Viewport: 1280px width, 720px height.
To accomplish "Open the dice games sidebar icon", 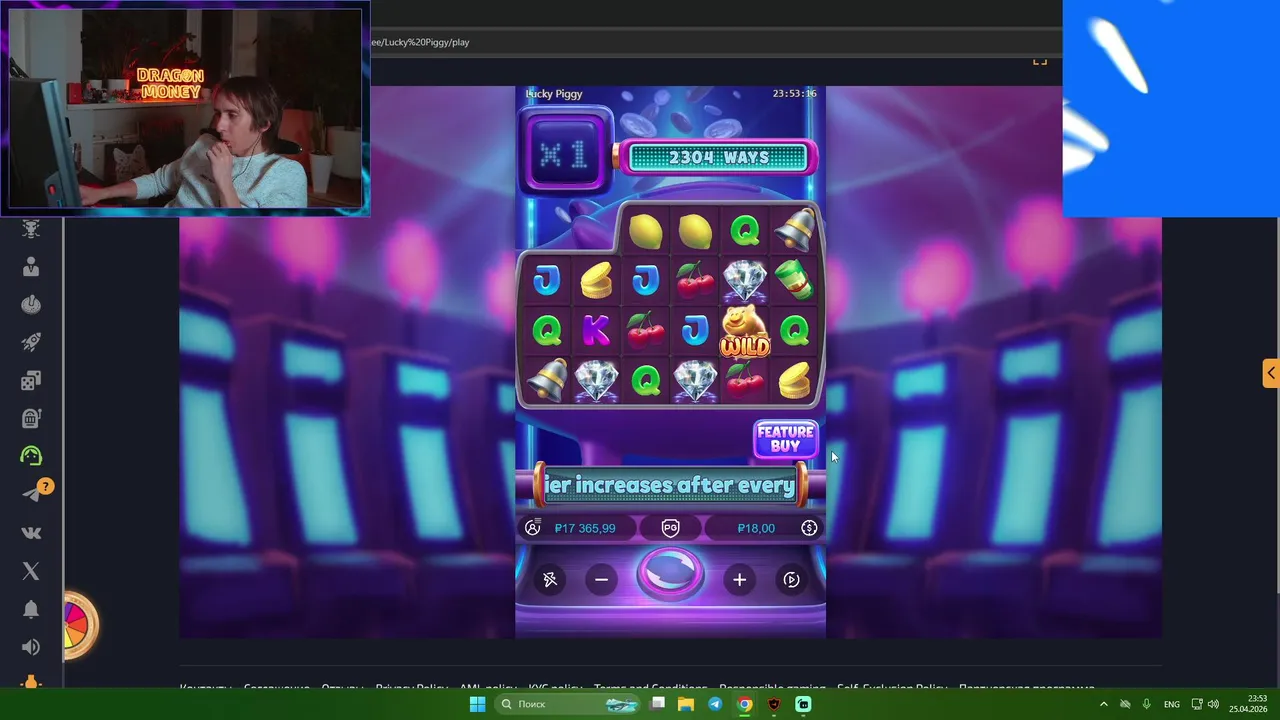I will (x=31, y=380).
